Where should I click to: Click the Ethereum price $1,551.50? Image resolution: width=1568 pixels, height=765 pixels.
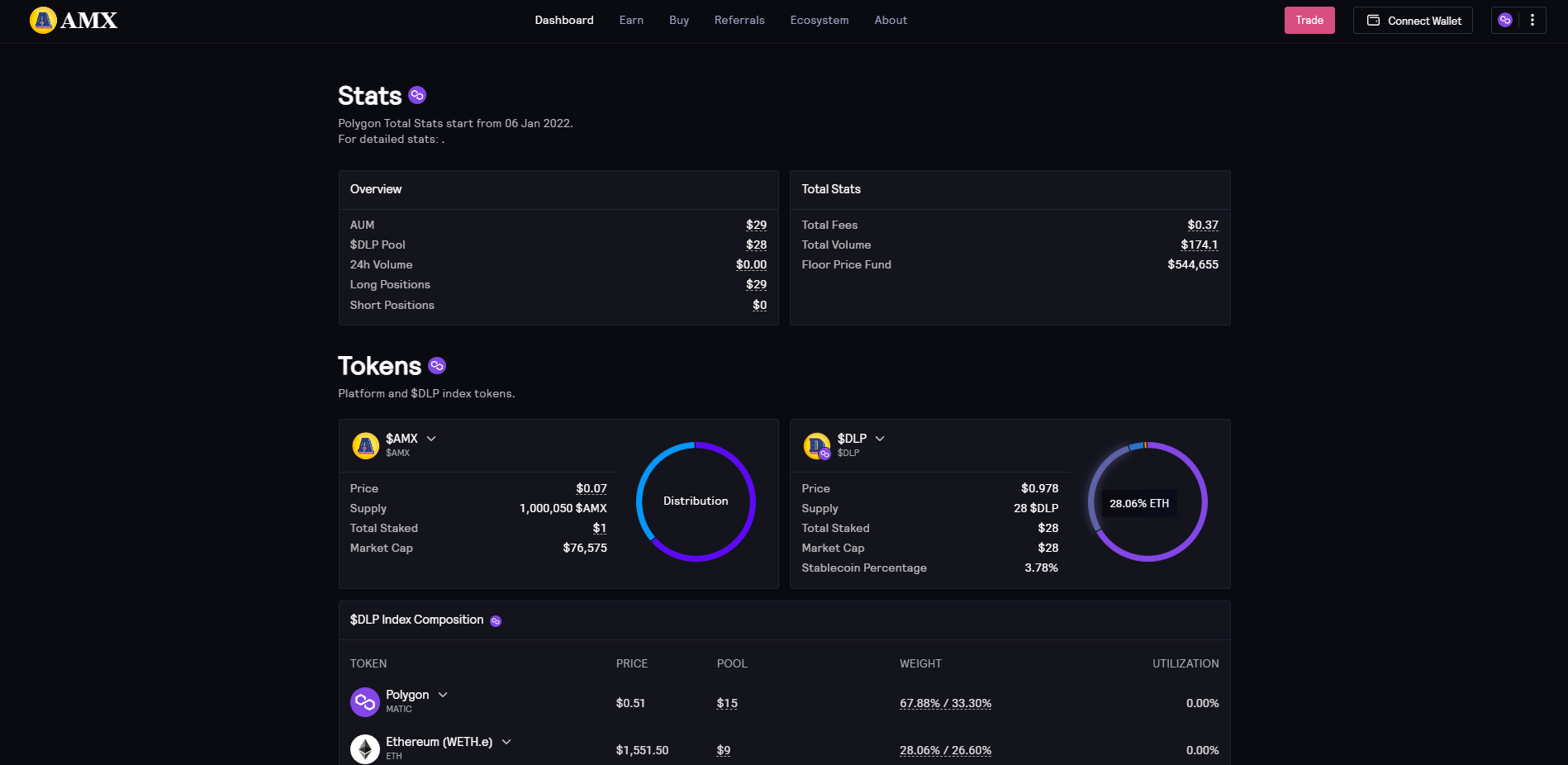(642, 750)
